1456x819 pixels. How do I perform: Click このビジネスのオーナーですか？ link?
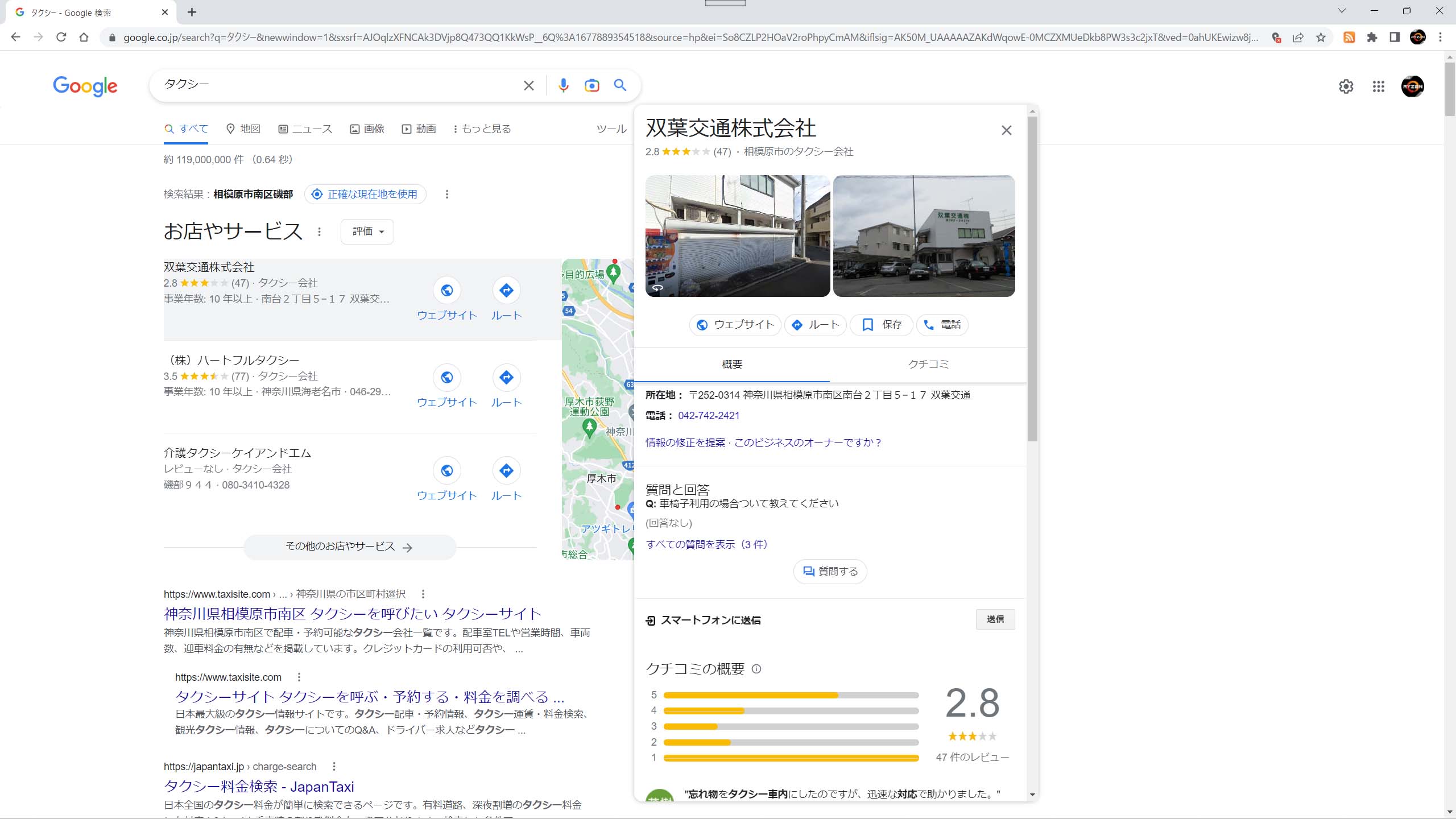point(808,442)
